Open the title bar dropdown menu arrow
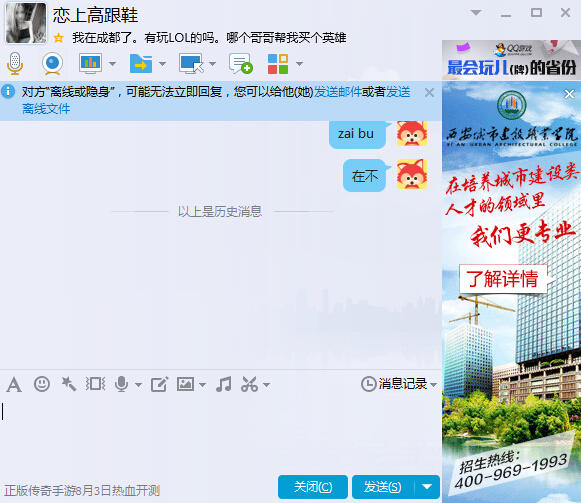Viewport: 581px width, 503px height. 476,13
